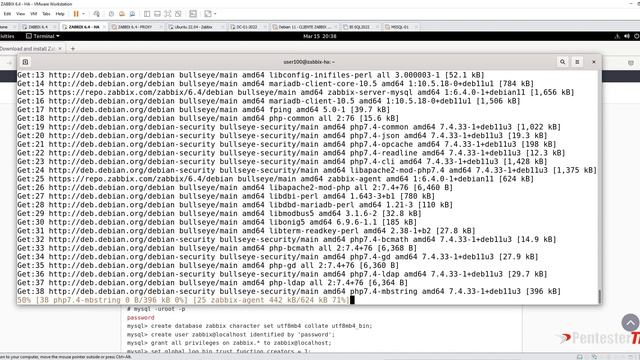Click the apt progress line at 50%
This screenshot has height=360, width=640.
coord(183,300)
